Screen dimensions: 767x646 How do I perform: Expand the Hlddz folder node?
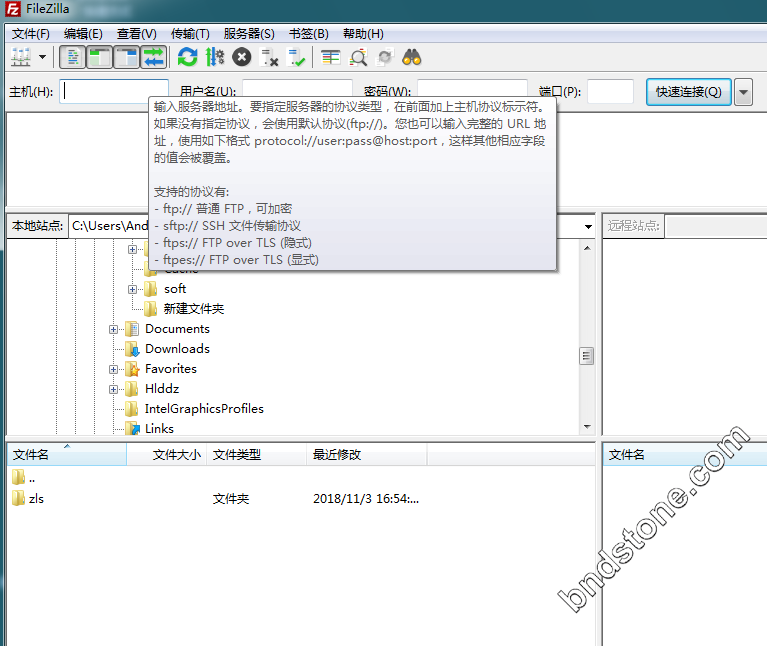click(x=113, y=389)
